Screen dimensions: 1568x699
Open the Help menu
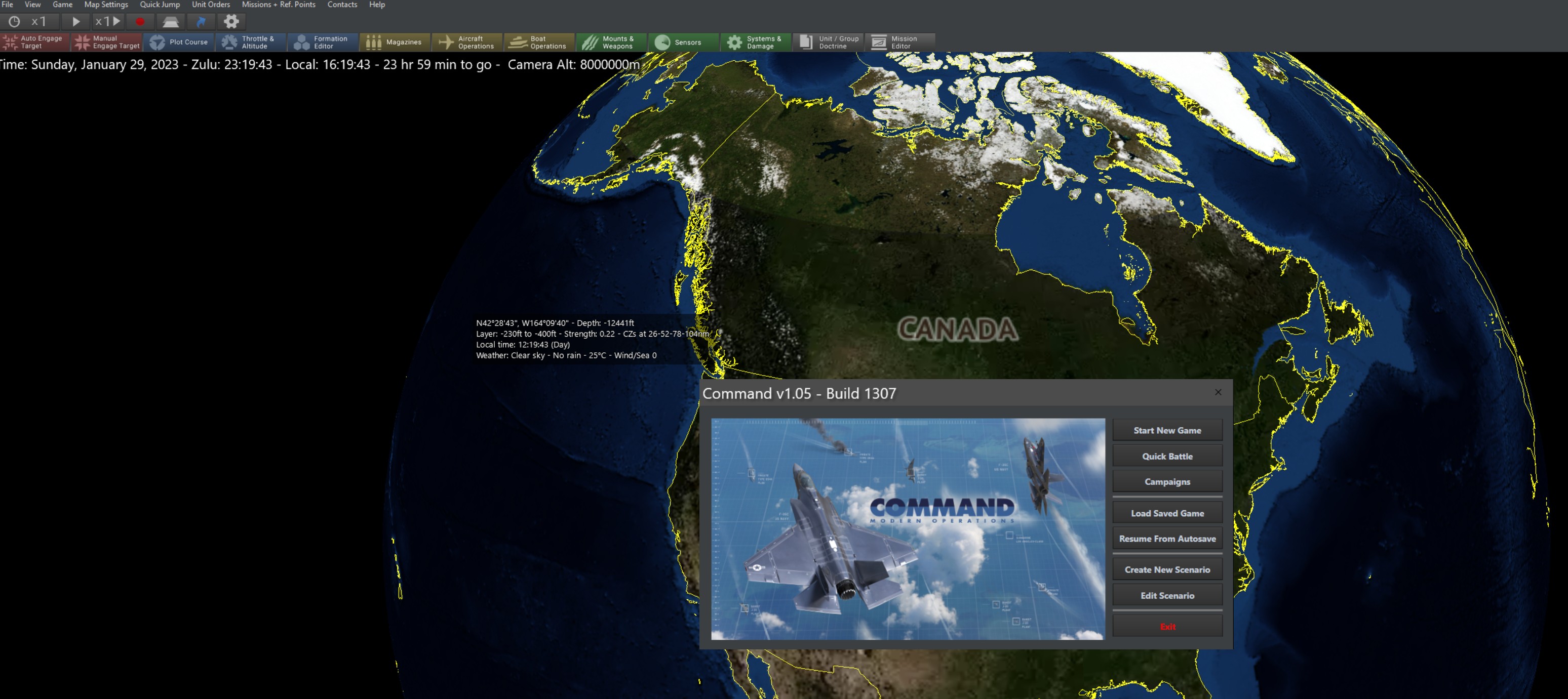(377, 4)
